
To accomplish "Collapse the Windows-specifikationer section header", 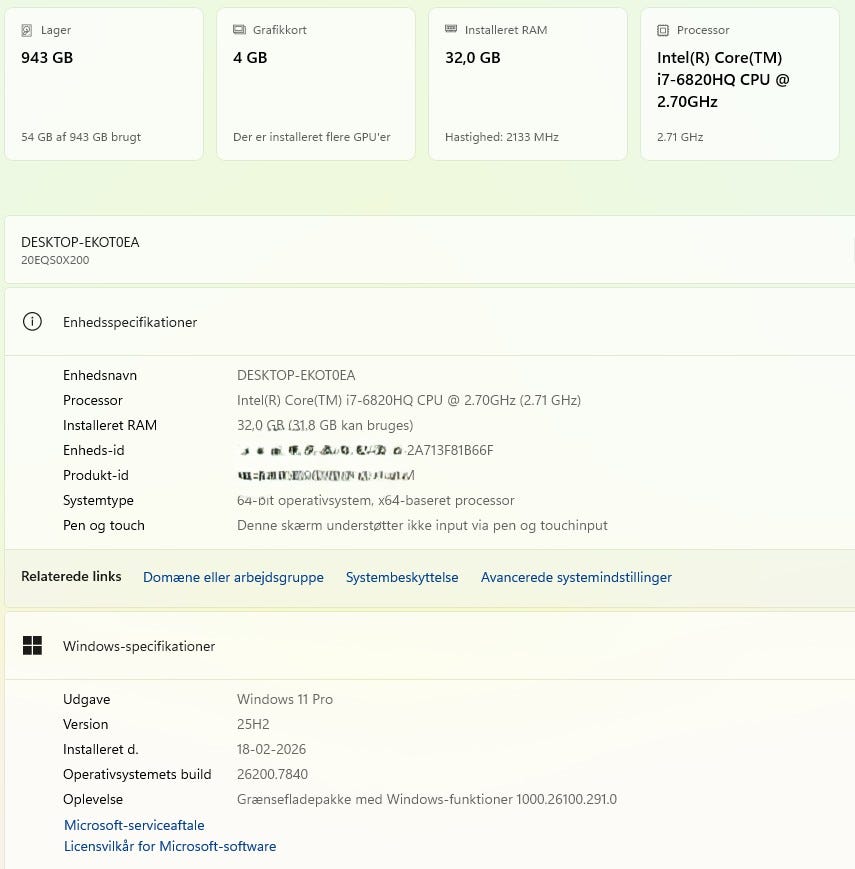I will (430, 646).
